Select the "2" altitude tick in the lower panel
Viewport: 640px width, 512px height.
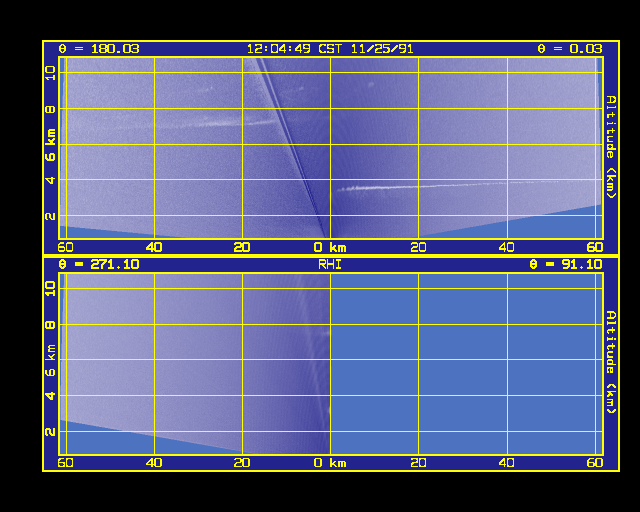point(51,432)
